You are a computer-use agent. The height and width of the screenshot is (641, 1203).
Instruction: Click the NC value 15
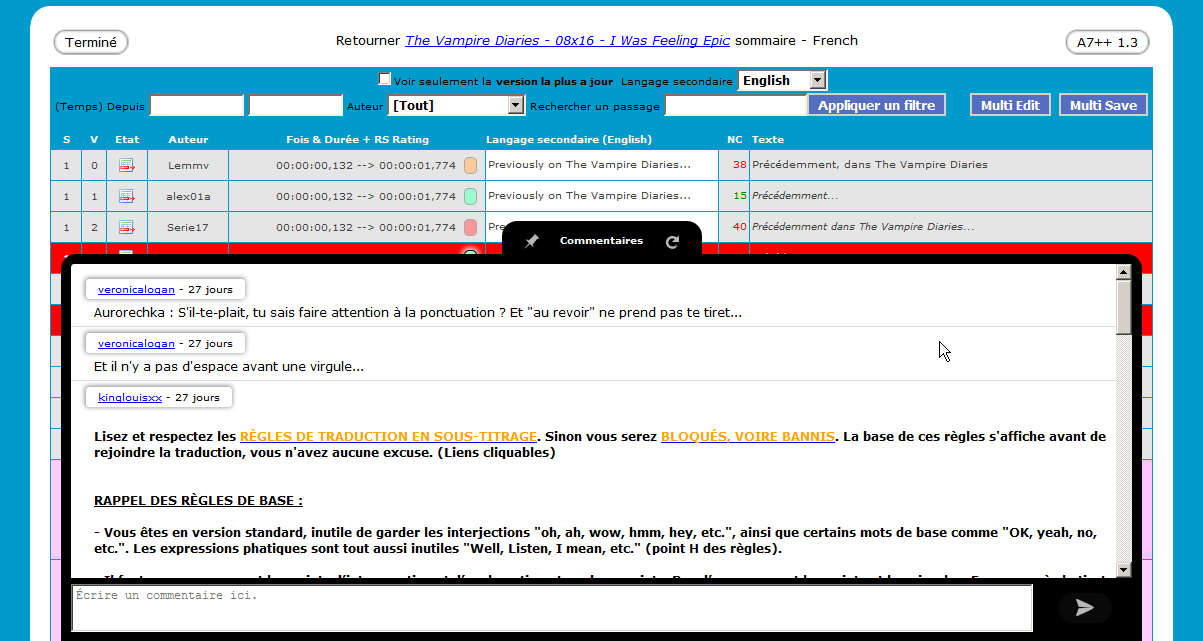(x=740, y=196)
